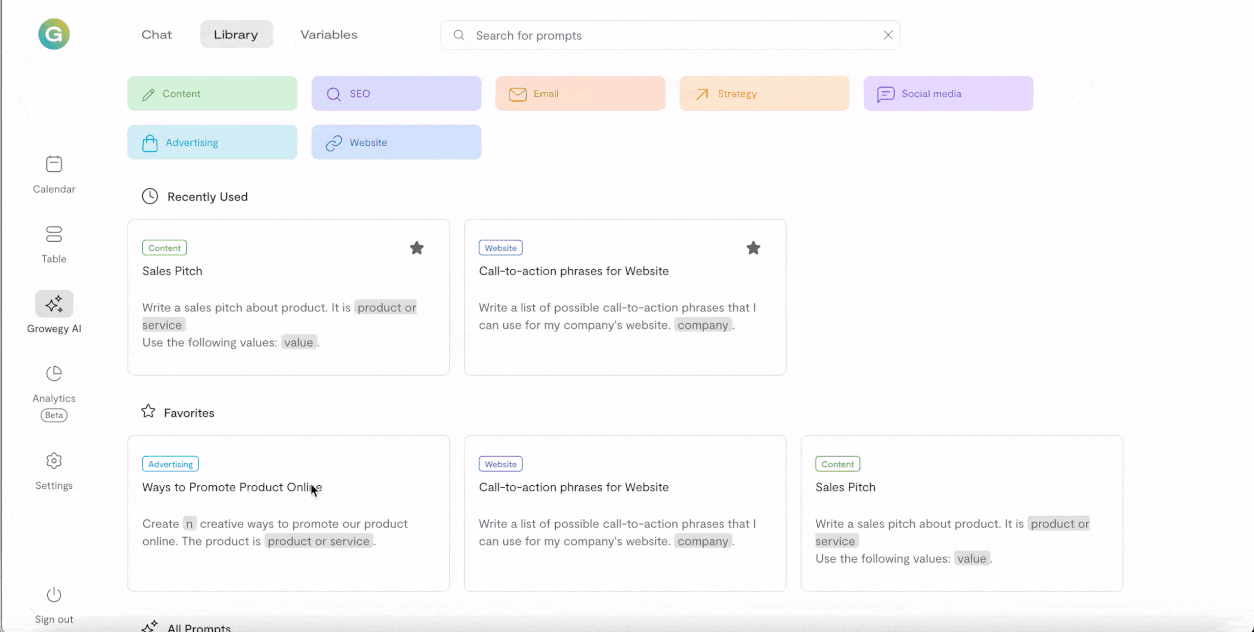Image resolution: width=1254 pixels, height=632 pixels.
Task: Unfavorite the Sales Pitch star in Recently Used
Action: [x=417, y=248]
